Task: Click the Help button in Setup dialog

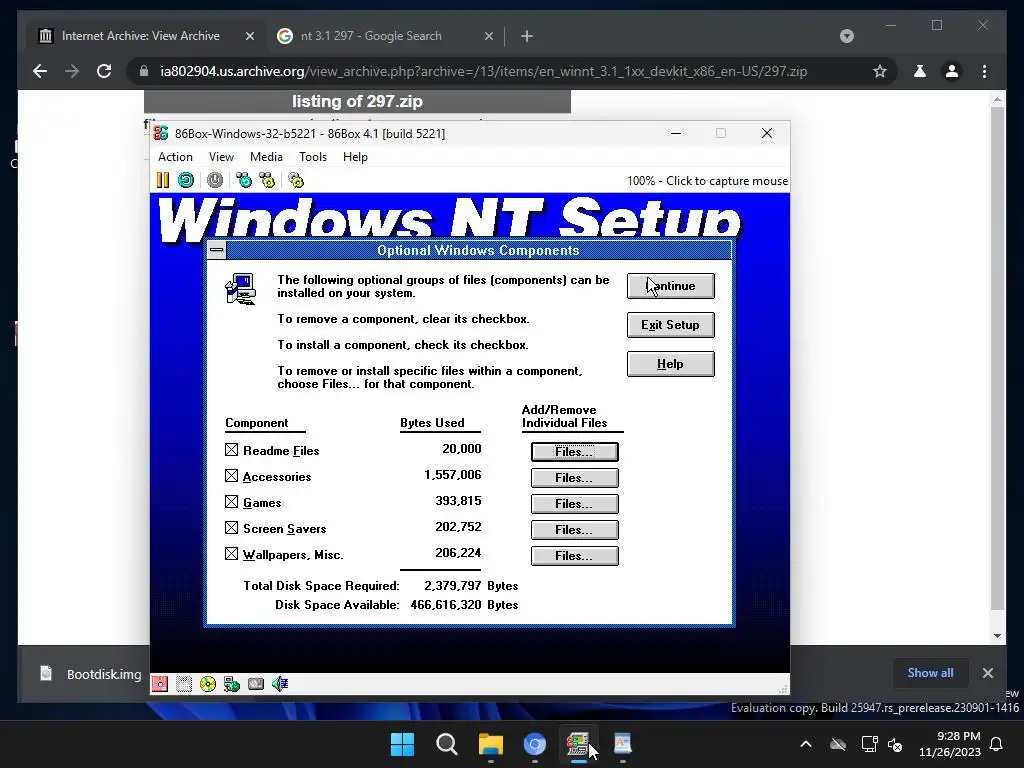Action: point(671,364)
